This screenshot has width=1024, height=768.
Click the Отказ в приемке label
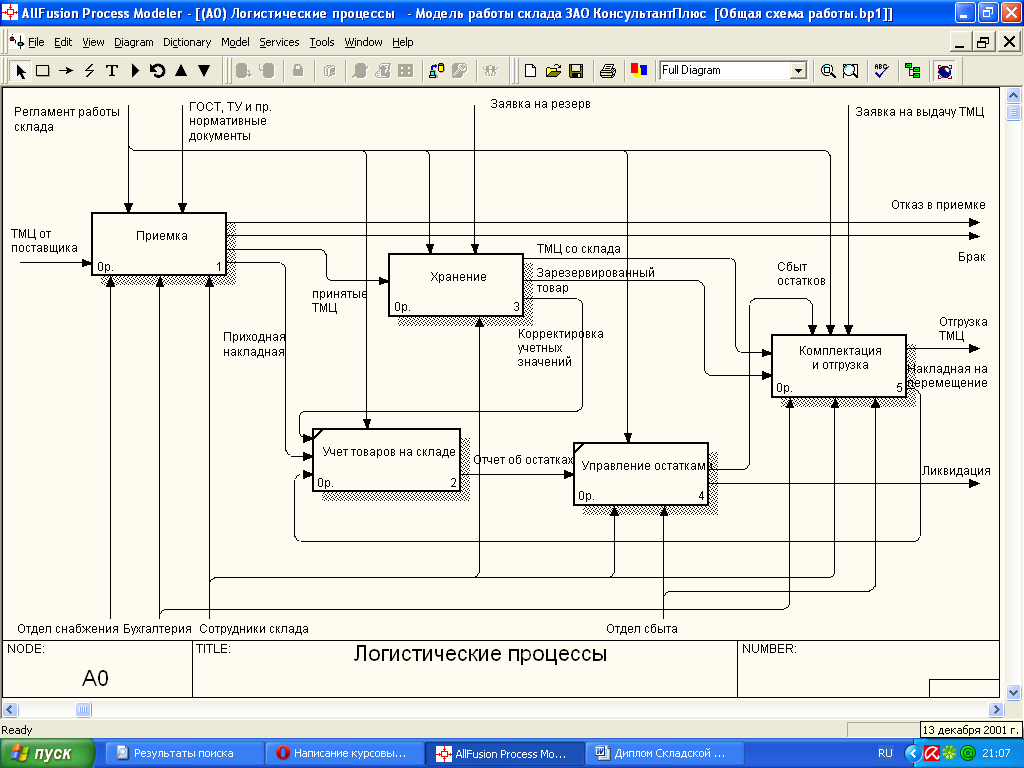938,205
